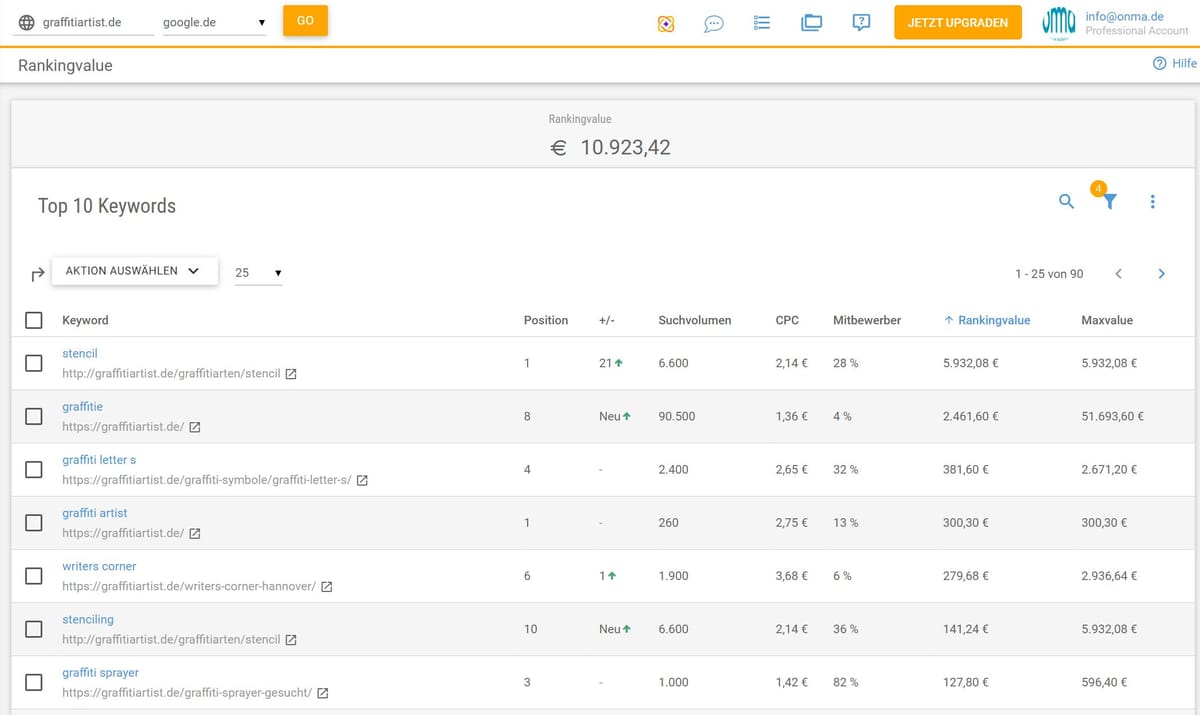Tick the checkbox for graffiti sprayer row
The height and width of the screenshot is (715, 1200).
tap(34, 682)
